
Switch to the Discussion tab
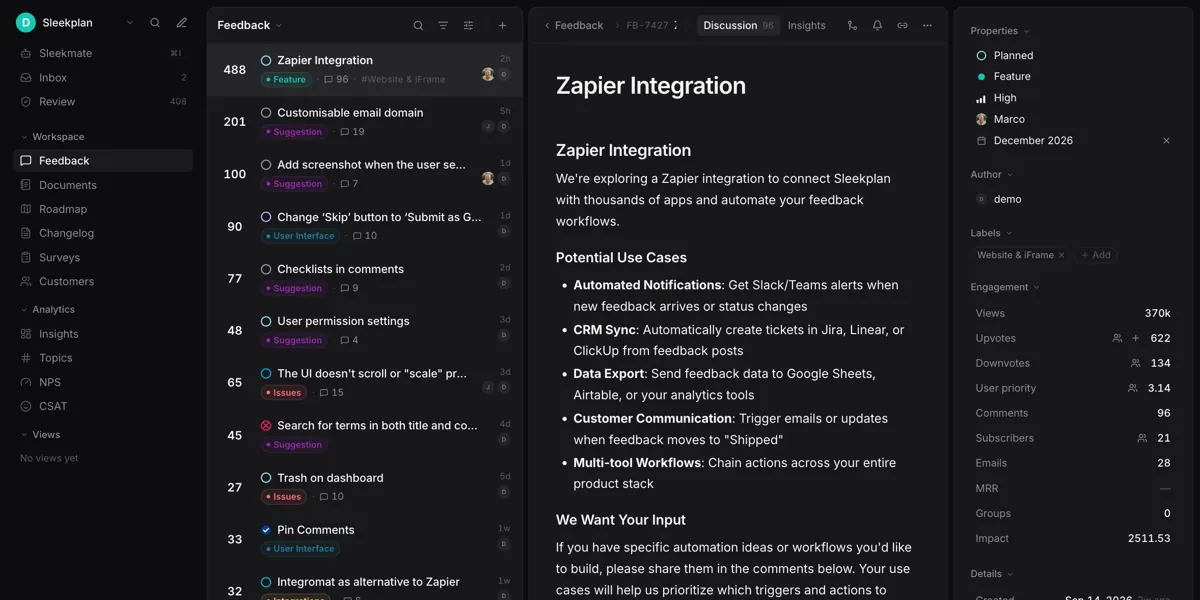(738, 25)
